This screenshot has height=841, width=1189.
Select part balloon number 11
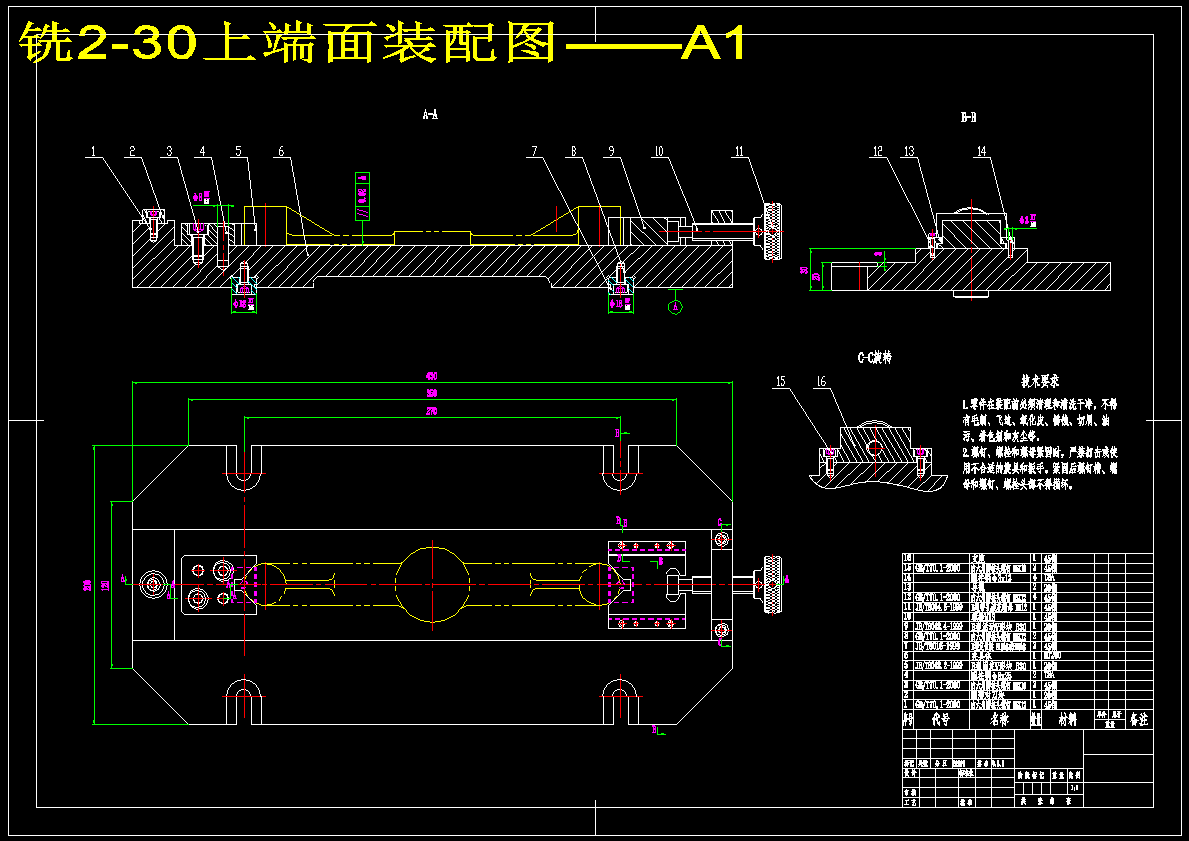(x=739, y=152)
